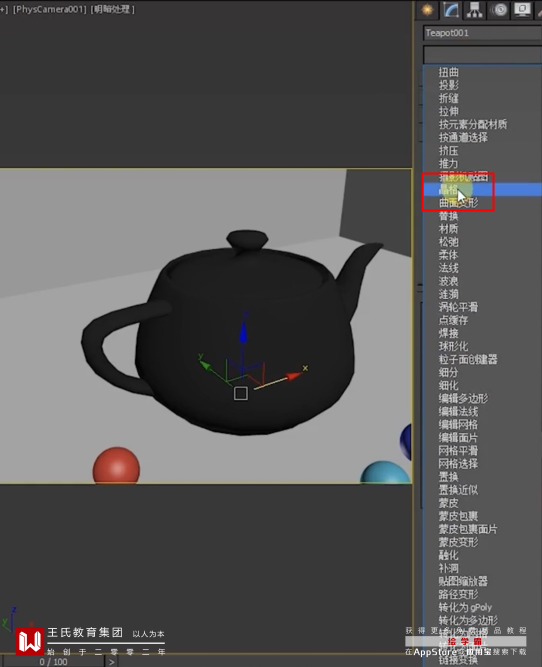Open the Display panel tab
This screenshot has width=542, height=667.
pyautogui.click(x=522, y=10)
